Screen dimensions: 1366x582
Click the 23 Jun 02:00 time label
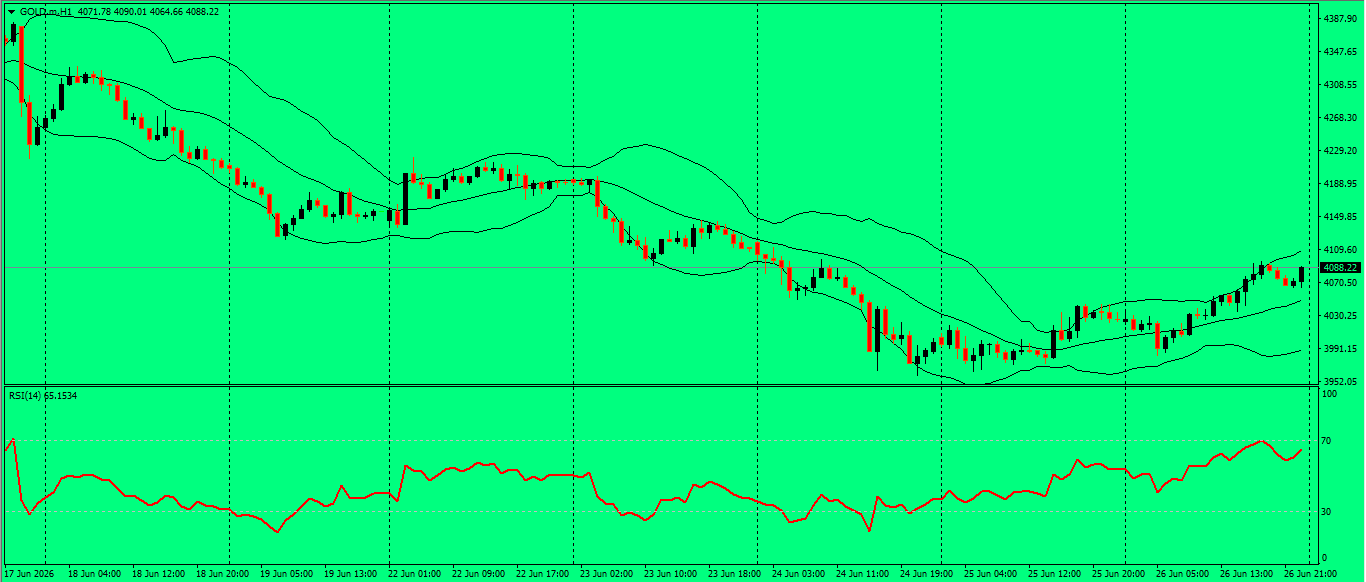607,574
